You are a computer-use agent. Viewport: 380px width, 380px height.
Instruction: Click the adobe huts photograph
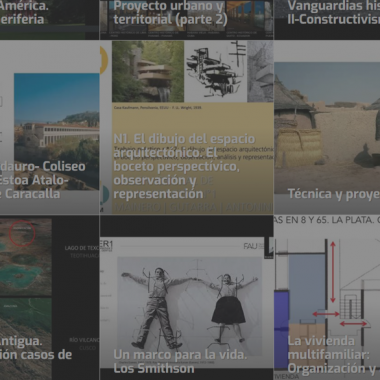[x=327, y=127]
